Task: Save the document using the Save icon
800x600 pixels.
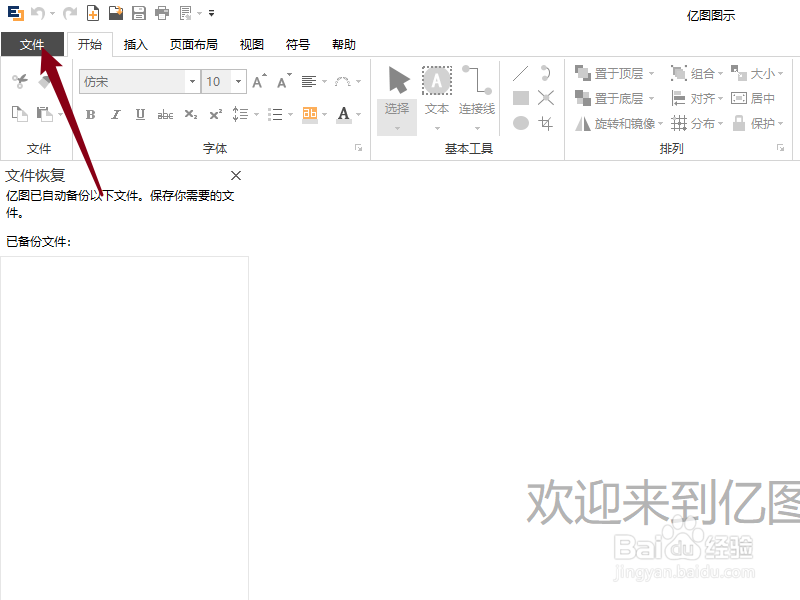Action: point(139,12)
